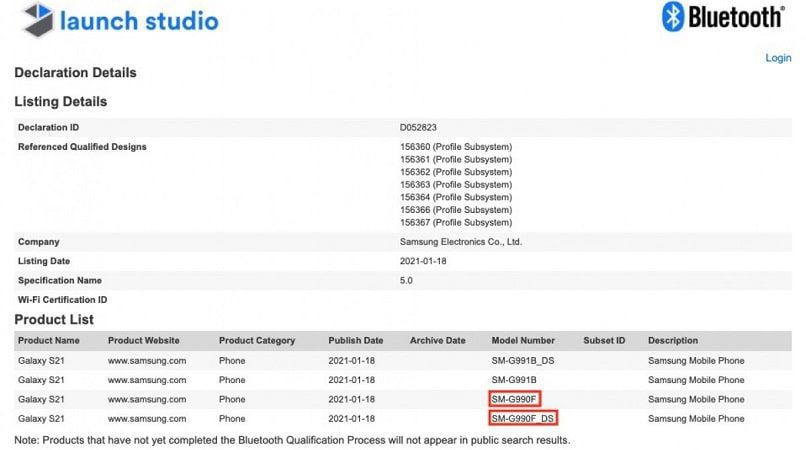This screenshot has height=450, width=806.
Task: Click the Launch Studio logo icon
Action: (38, 20)
